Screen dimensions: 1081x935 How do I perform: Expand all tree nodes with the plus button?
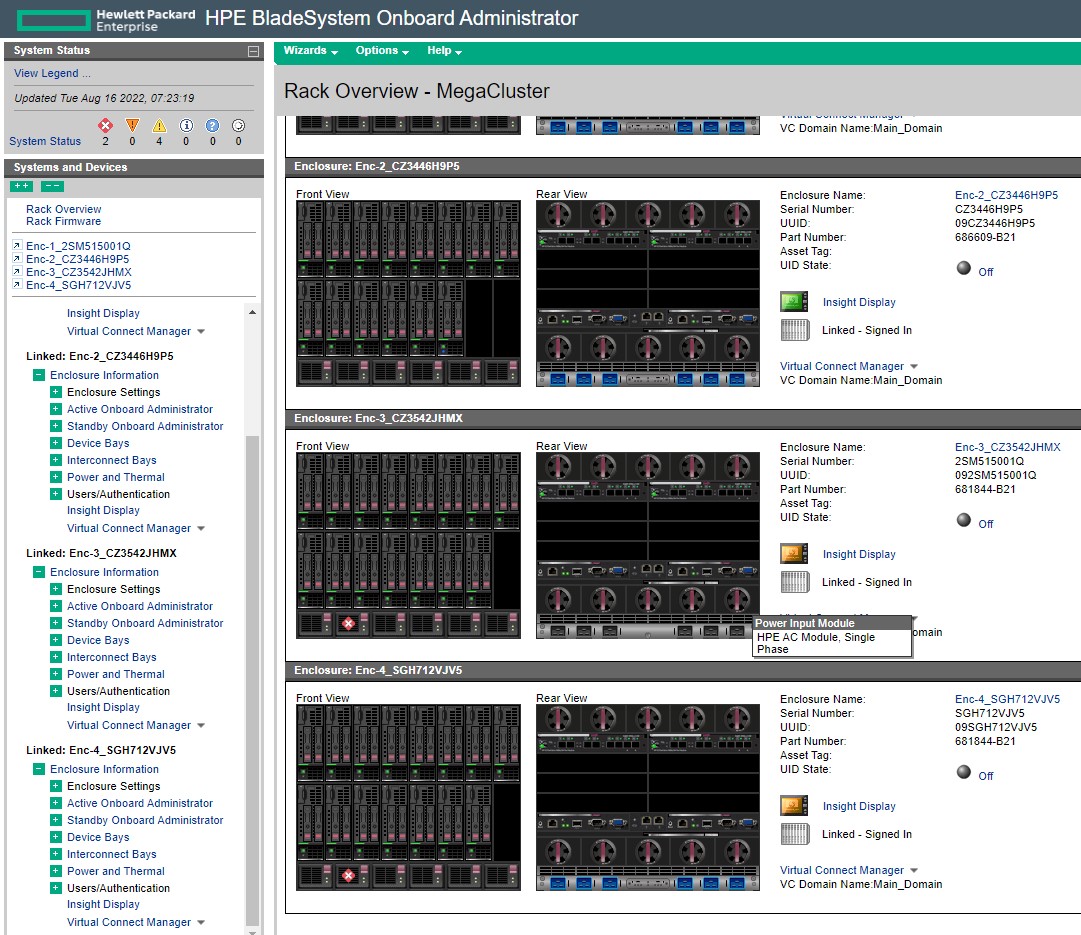click(x=21, y=186)
